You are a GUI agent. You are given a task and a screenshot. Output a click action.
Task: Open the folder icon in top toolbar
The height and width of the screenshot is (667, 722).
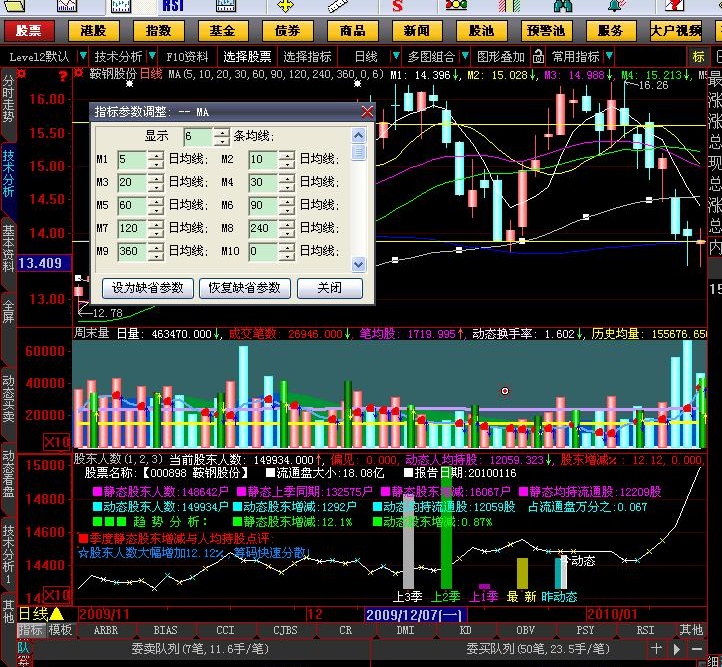tap(14, 6)
